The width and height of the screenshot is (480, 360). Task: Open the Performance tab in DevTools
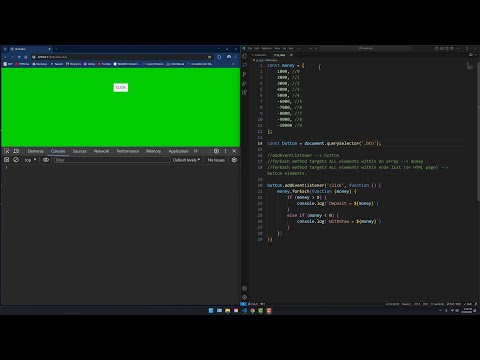(128, 151)
